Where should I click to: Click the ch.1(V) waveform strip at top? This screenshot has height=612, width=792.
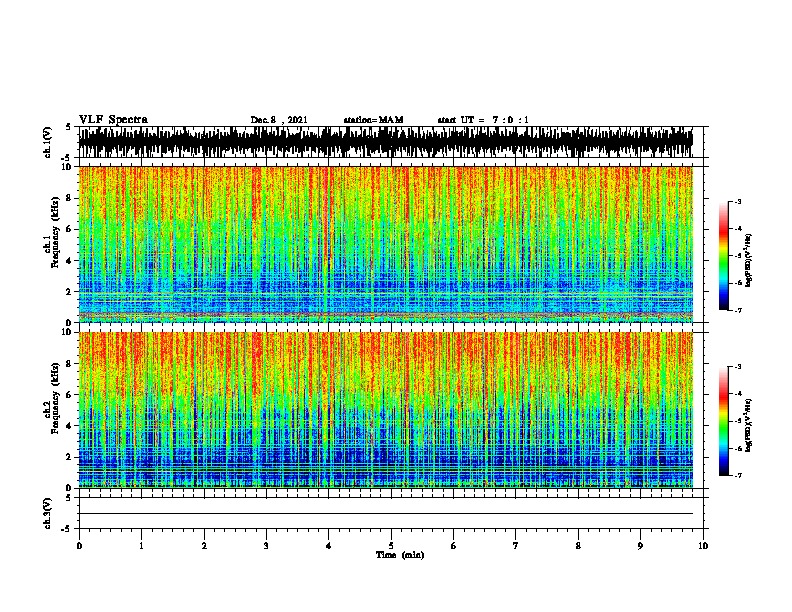coord(386,142)
